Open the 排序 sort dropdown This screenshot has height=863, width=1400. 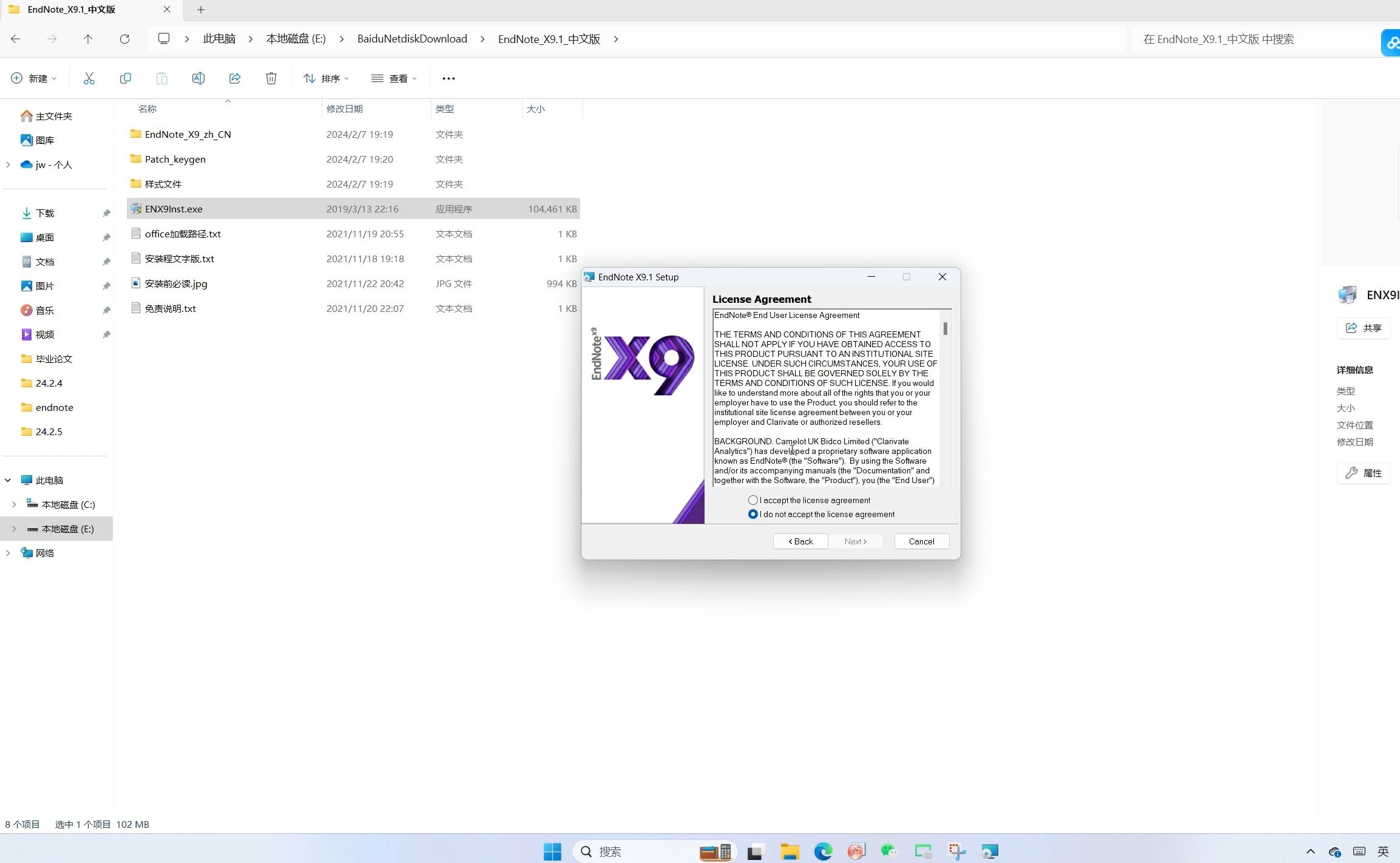point(326,78)
